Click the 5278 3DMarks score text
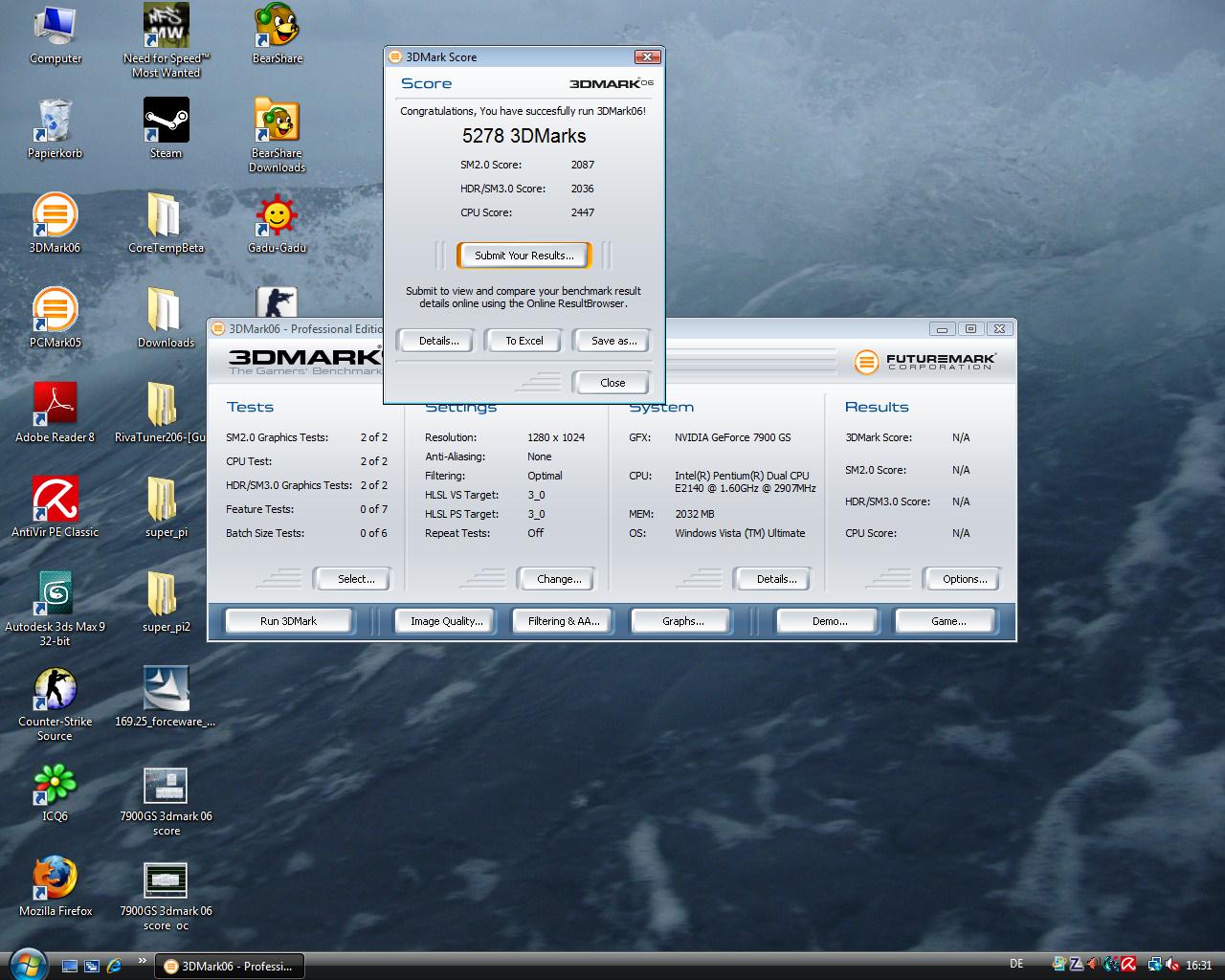The width and height of the screenshot is (1225, 980). click(524, 136)
